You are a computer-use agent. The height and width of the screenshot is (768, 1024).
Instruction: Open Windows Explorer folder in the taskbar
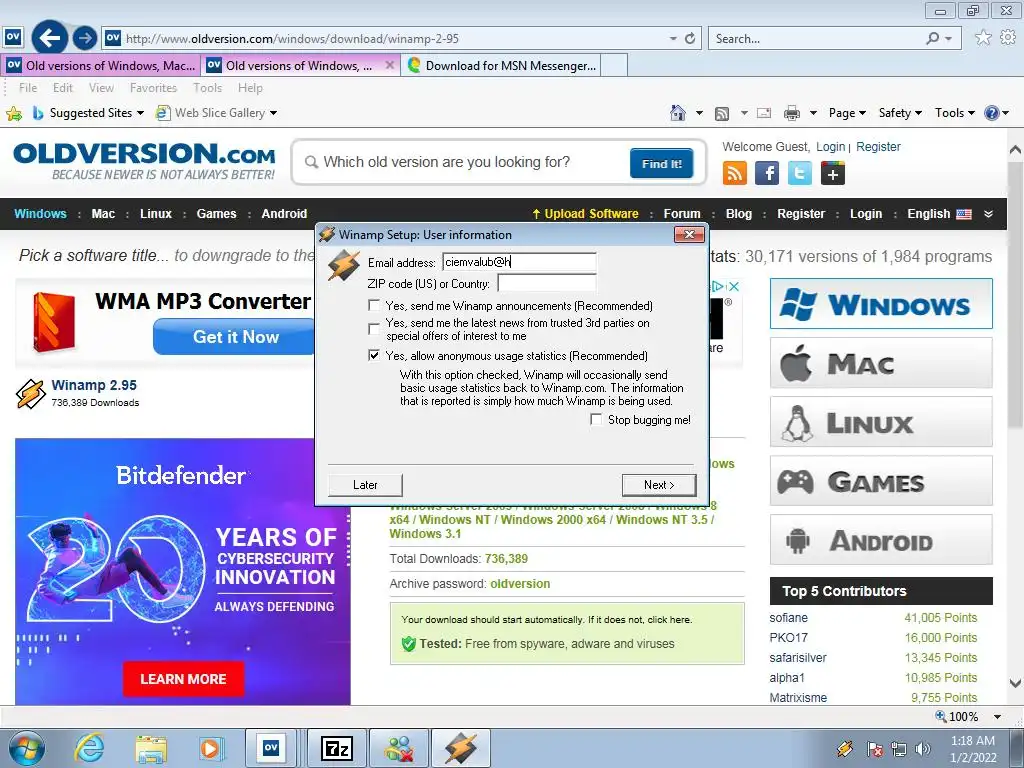tap(151, 748)
